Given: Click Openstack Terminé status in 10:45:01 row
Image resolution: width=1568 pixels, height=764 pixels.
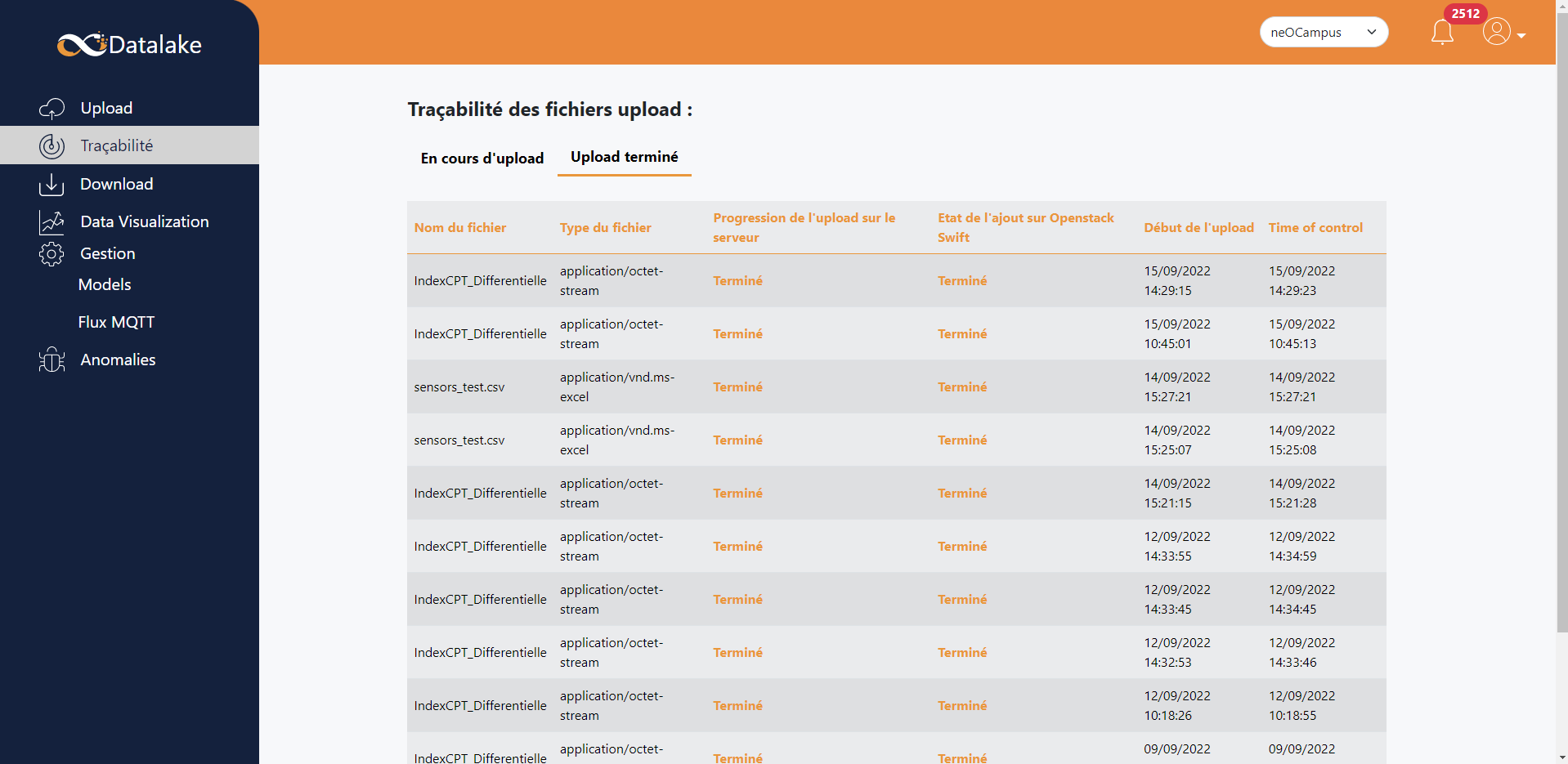Looking at the screenshot, I should coord(962,333).
